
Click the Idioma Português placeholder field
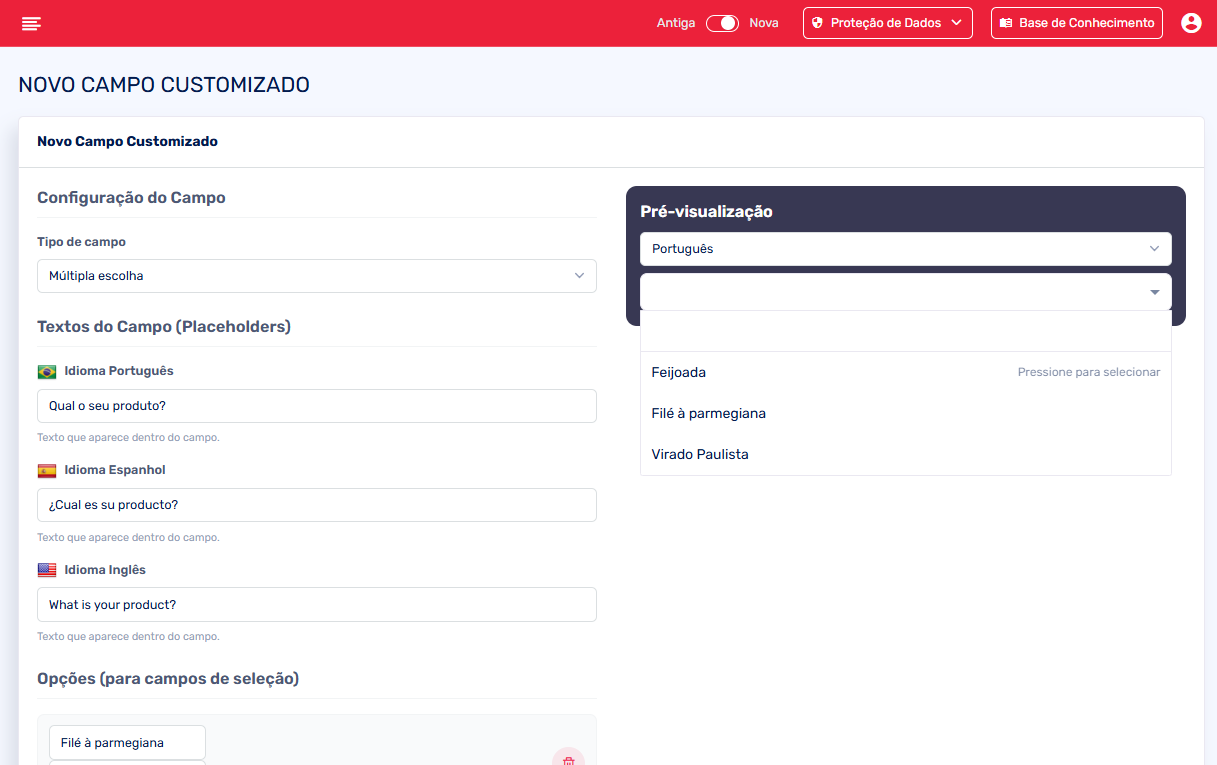[x=316, y=406]
